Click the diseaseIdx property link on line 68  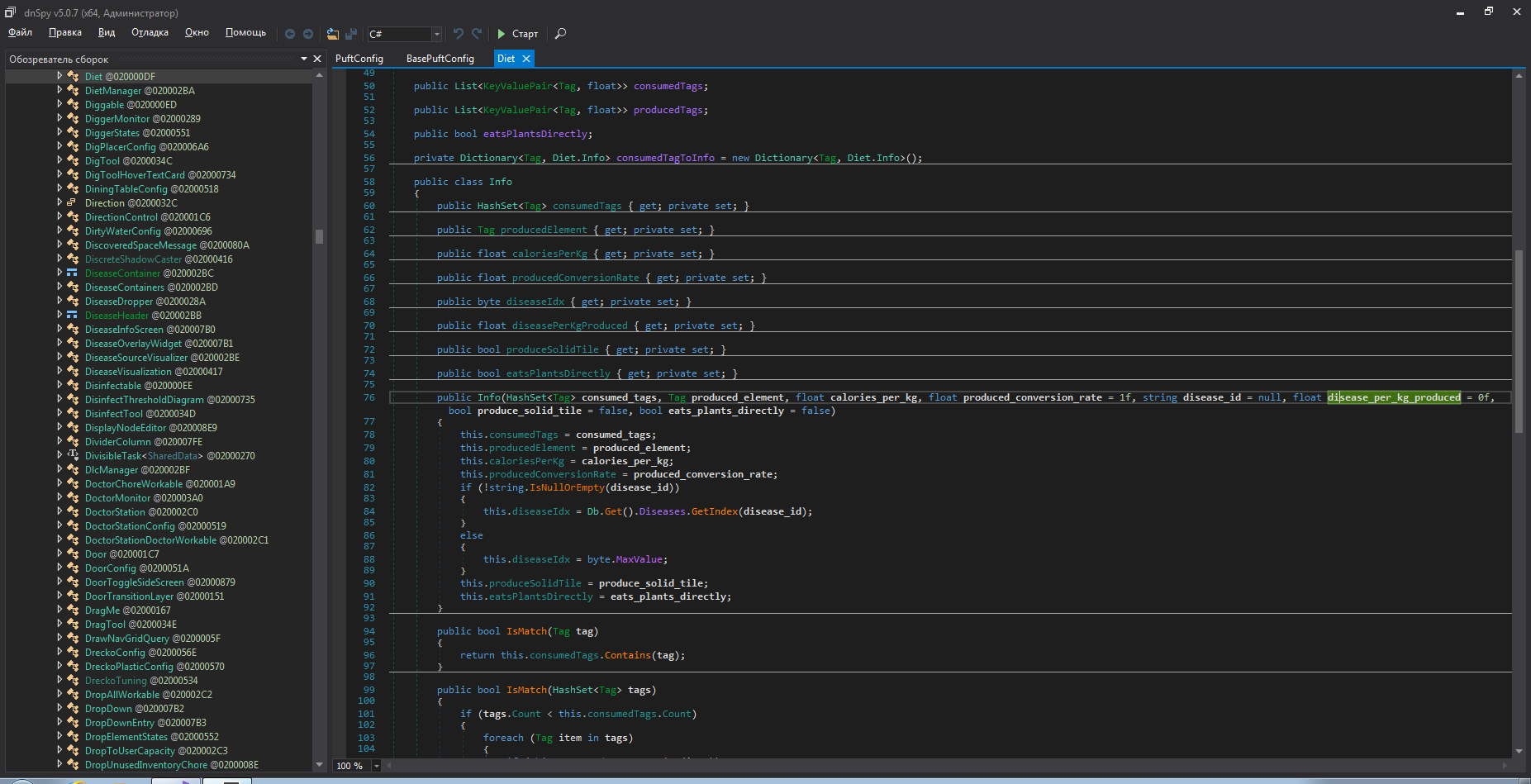[535, 302]
